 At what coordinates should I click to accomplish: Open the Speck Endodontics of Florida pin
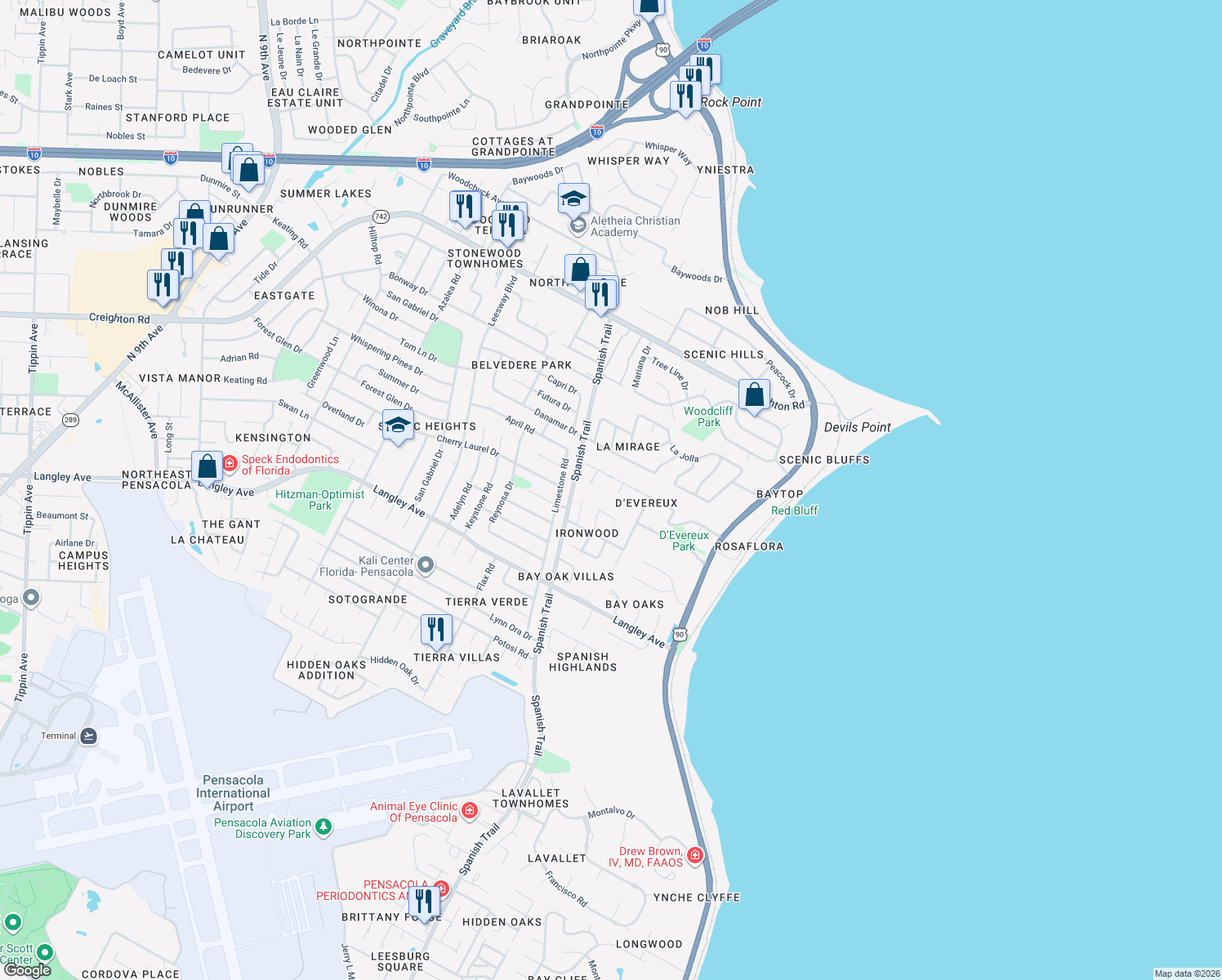[x=231, y=464]
